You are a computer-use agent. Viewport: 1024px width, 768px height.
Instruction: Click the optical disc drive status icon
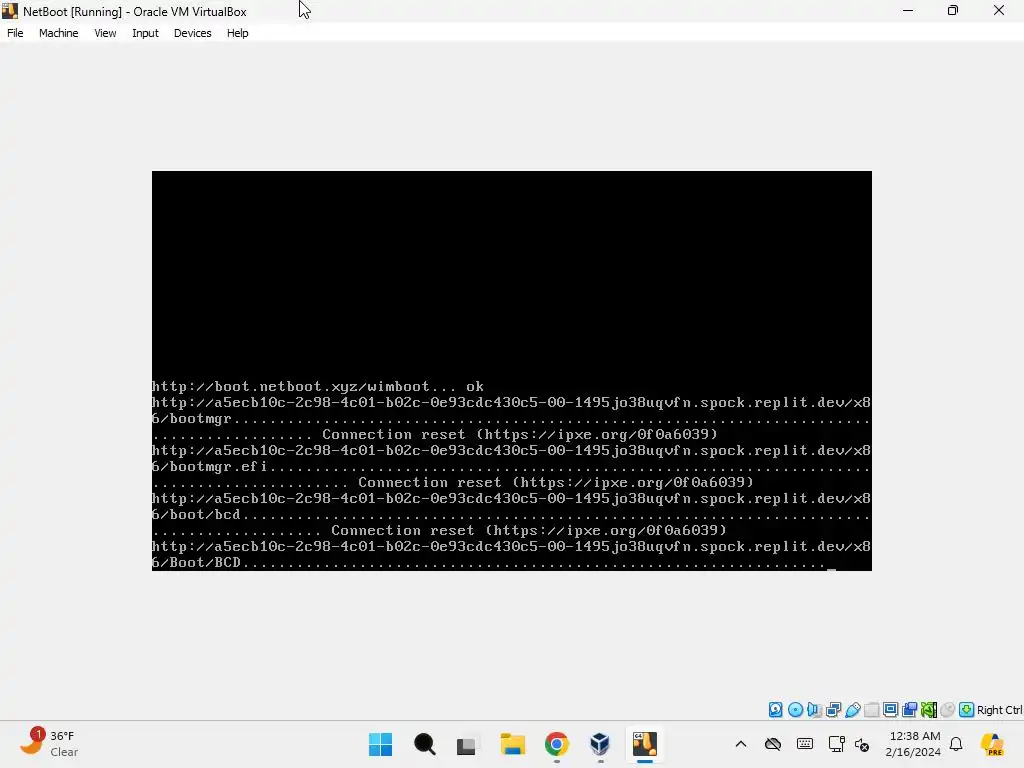pyautogui.click(x=795, y=710)
